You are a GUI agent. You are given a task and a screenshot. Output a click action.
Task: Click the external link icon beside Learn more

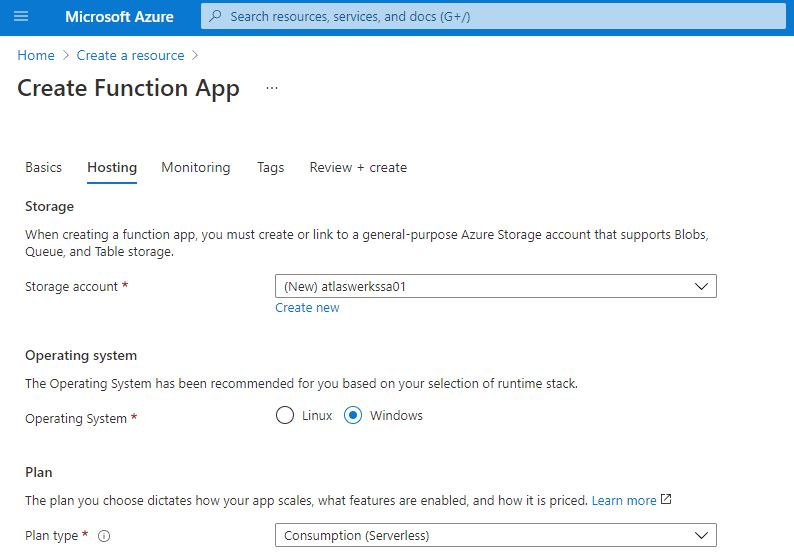coord(666,499)
